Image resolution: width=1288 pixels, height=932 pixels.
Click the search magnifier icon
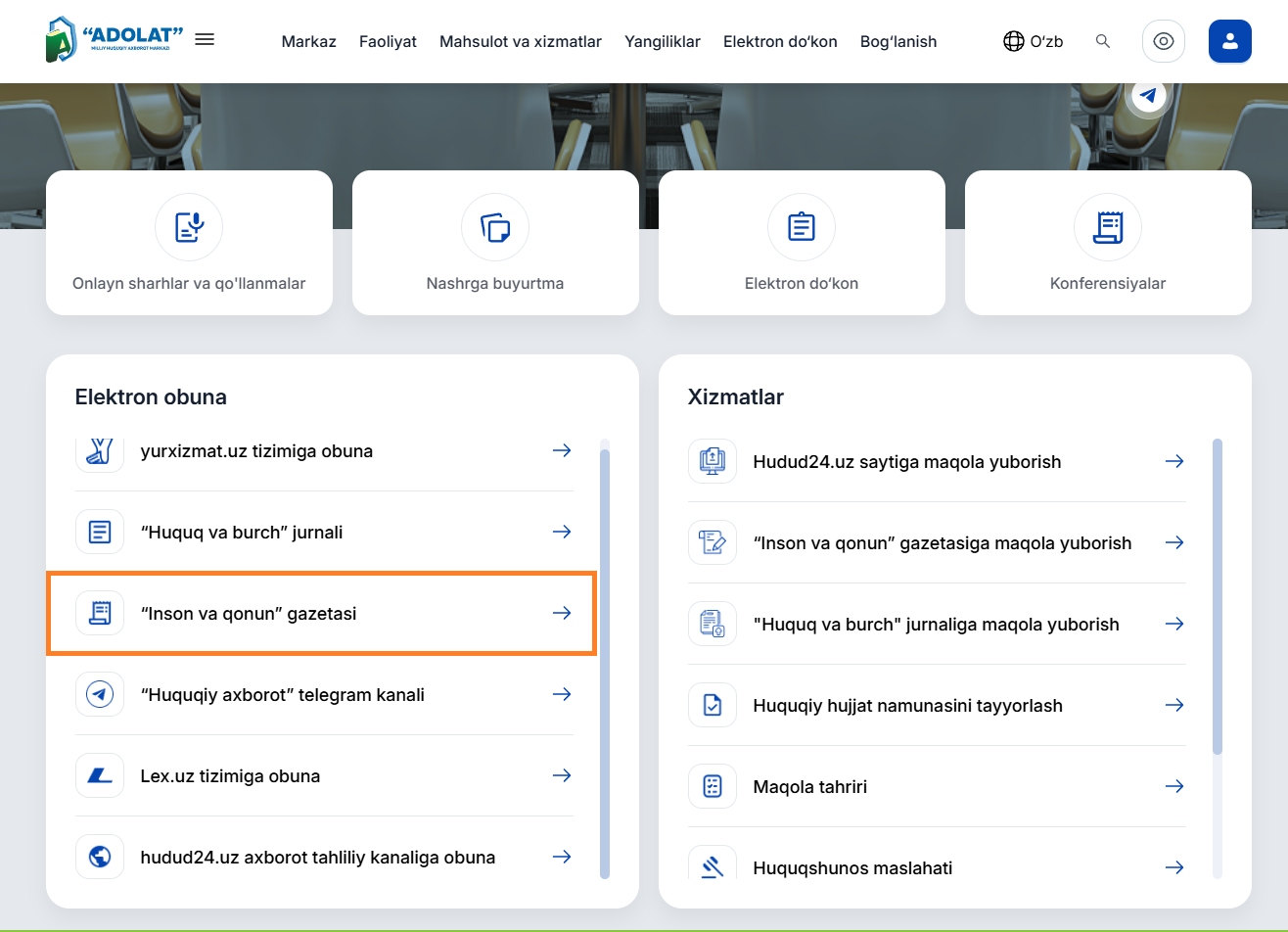(1103, 41)
